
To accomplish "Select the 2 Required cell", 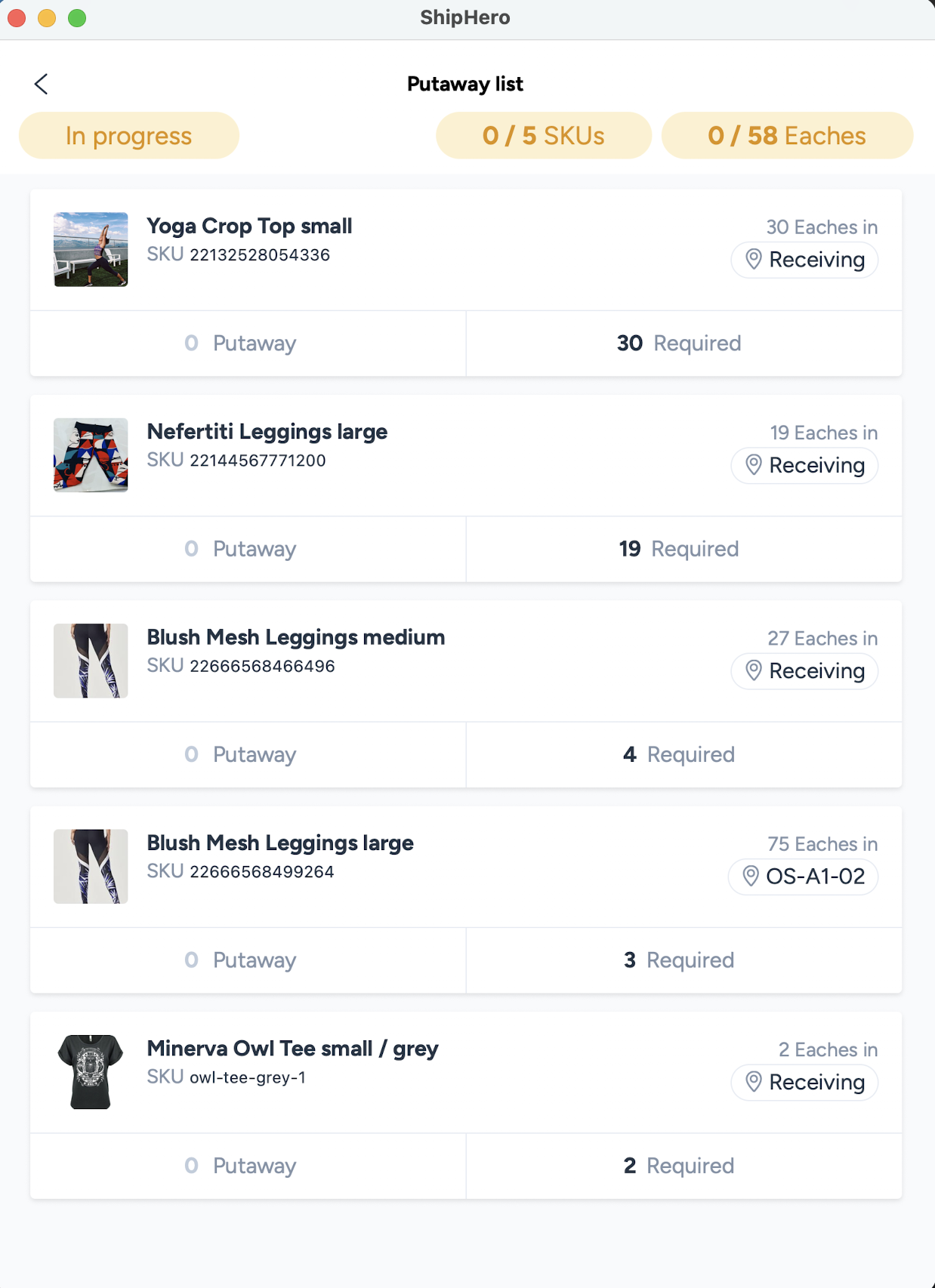I will pos(684,1166).
